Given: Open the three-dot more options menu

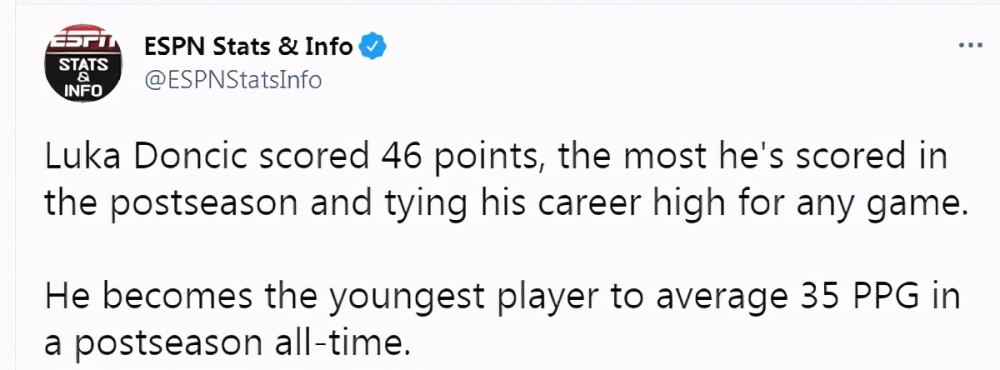Looking at the screenshot, I should (971, 47).
